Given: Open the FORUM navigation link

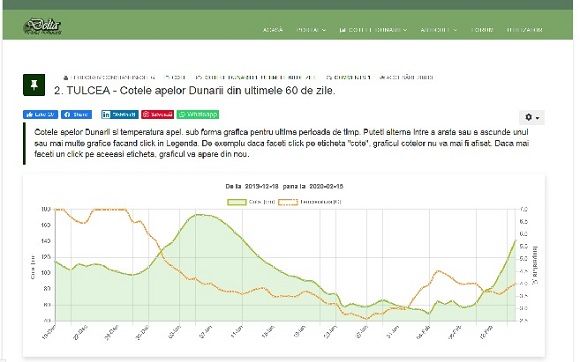Looking at the screenshot, I should (482, 30).
